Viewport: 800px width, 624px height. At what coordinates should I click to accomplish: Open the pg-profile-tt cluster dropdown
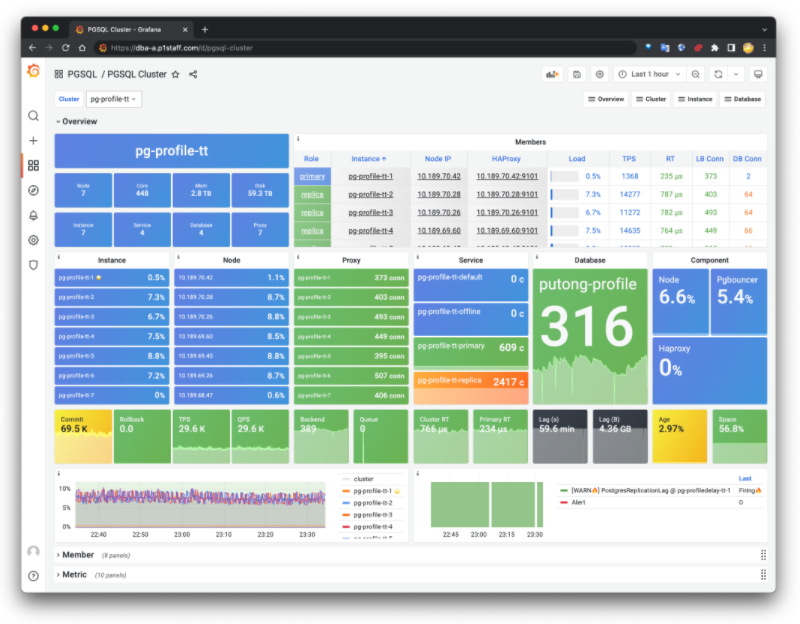[x=113, y=99]
